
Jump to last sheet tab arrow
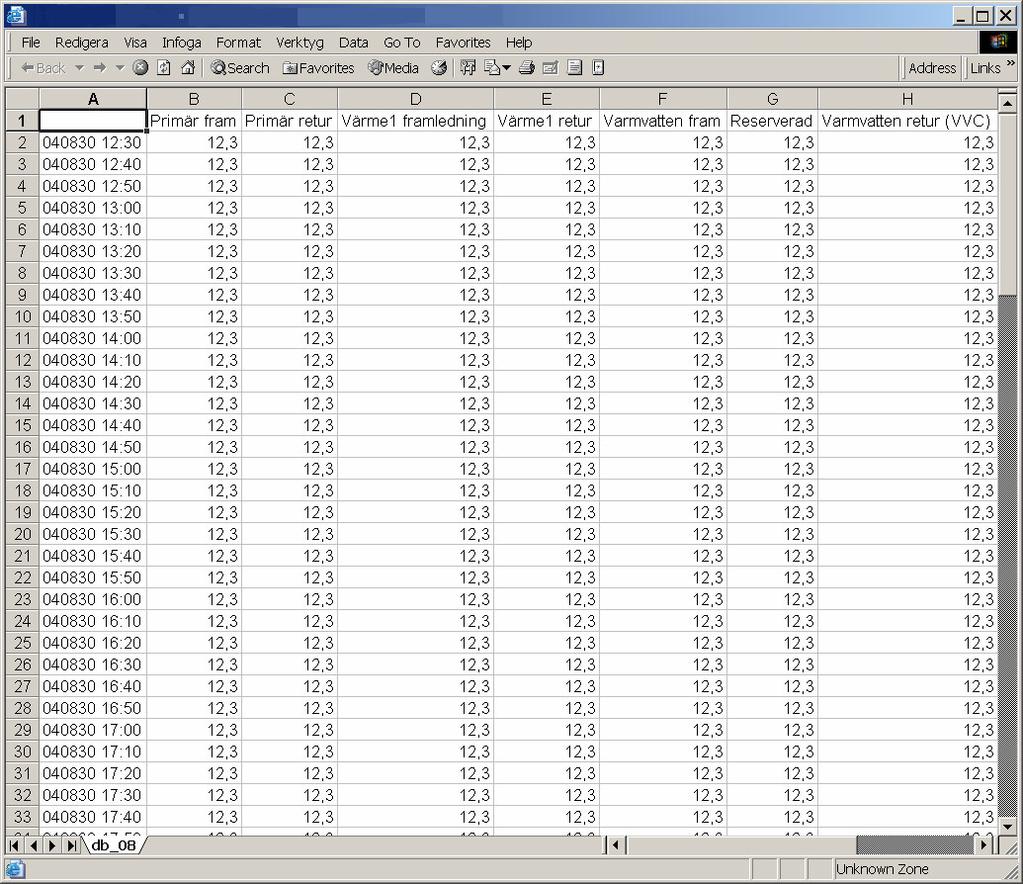pyautogui.click(x=72, y=846)
